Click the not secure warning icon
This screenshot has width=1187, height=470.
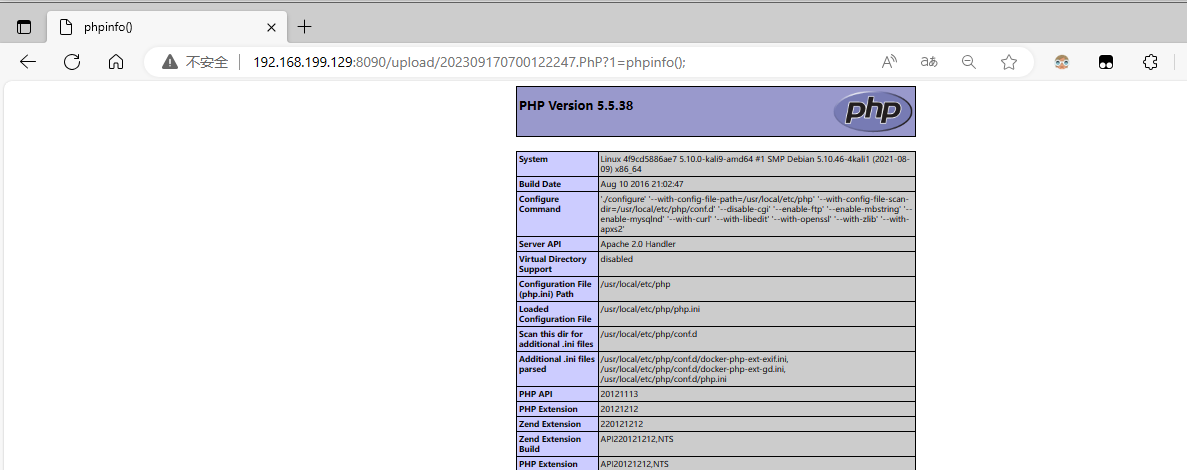point(170,62)
